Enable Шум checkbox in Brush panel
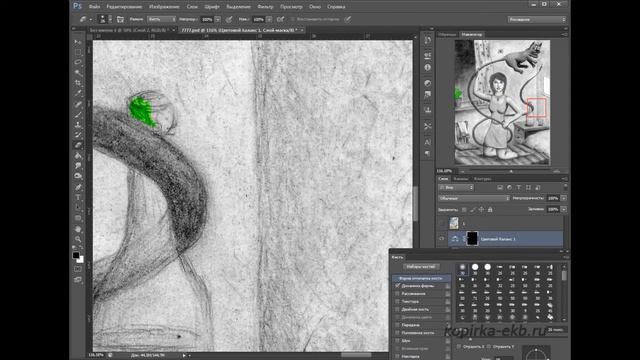 [x=398, y=341]
